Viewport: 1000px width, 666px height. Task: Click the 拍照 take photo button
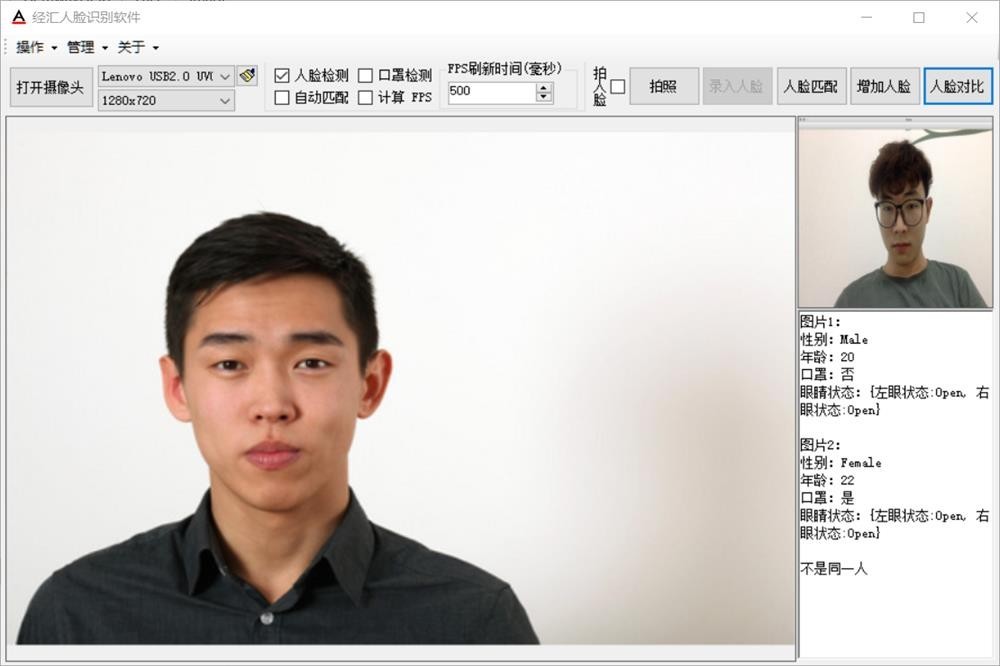click(x=663, y=87)
